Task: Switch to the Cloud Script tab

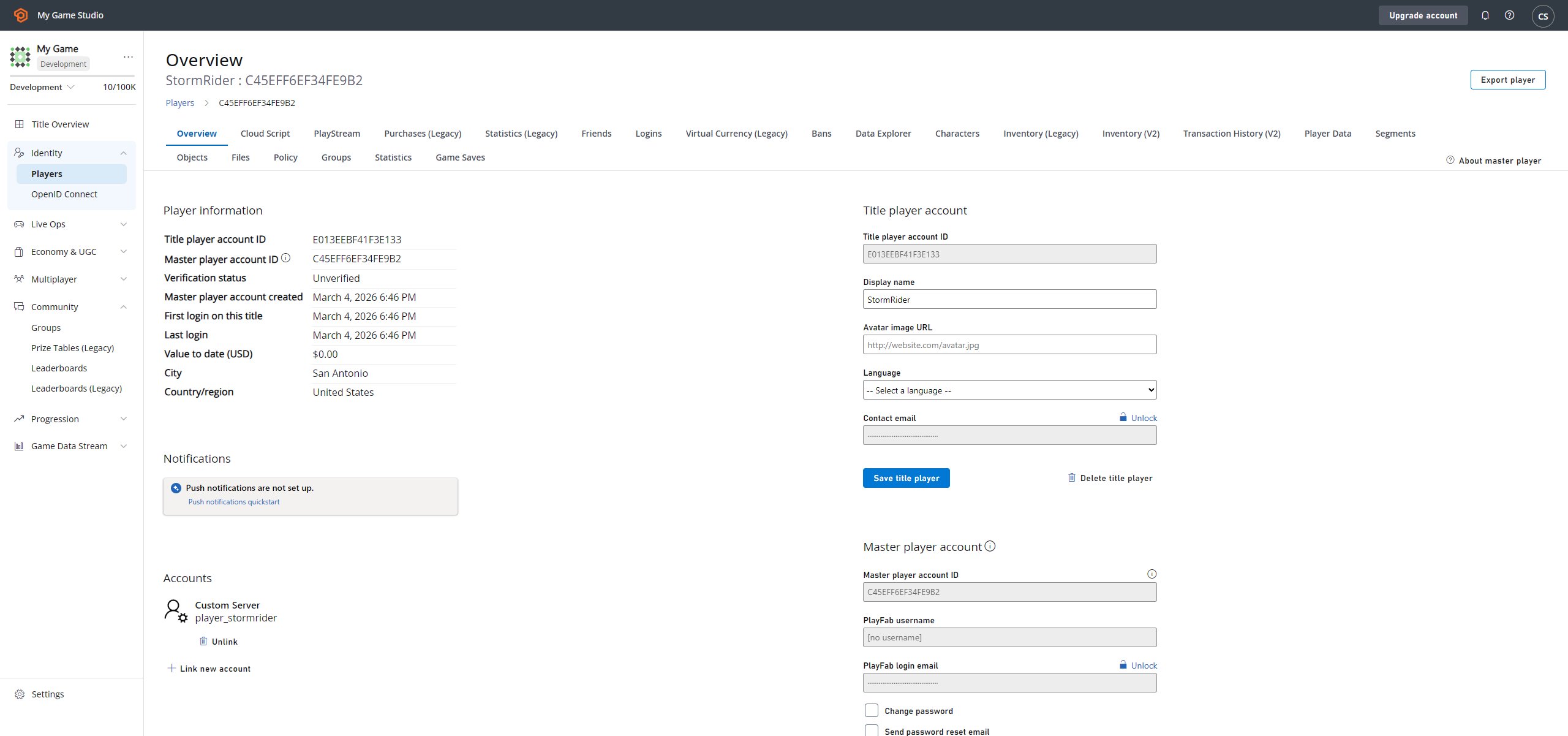Action: [x=265, y=134]
